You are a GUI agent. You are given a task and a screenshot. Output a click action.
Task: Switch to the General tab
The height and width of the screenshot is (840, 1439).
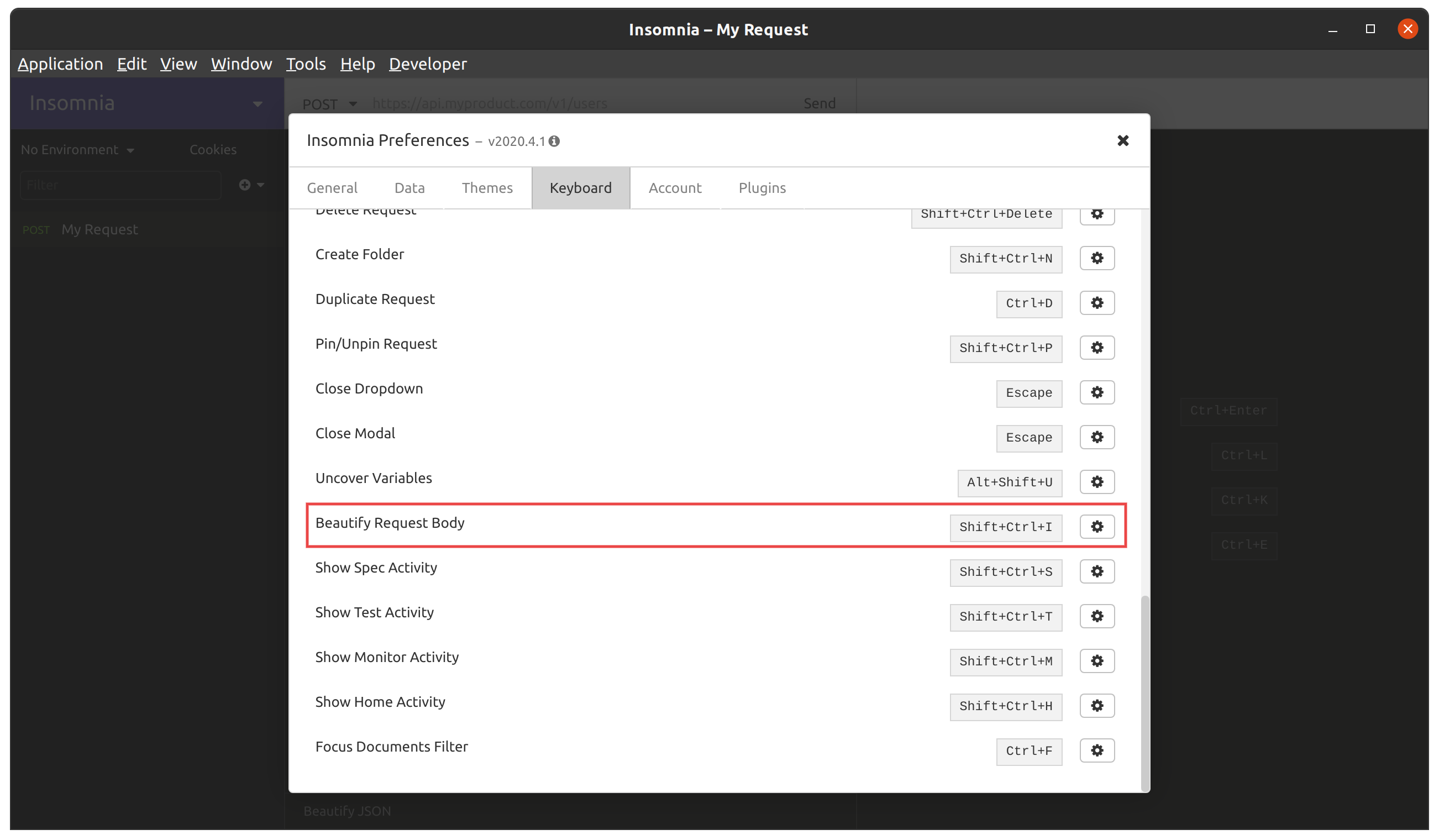332,188
